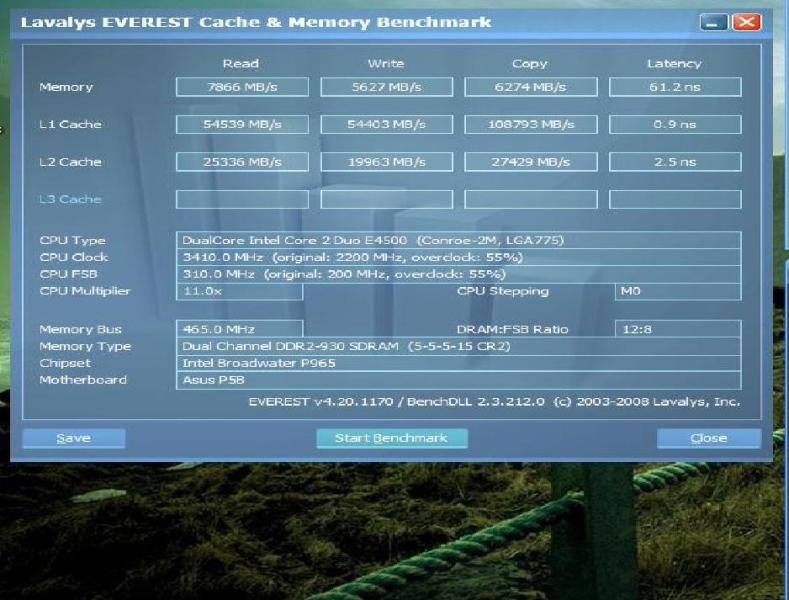Click the DRAM:FSB Ratio label
The width and height of the screenshot is (789, 600).
tap(512, 329)
